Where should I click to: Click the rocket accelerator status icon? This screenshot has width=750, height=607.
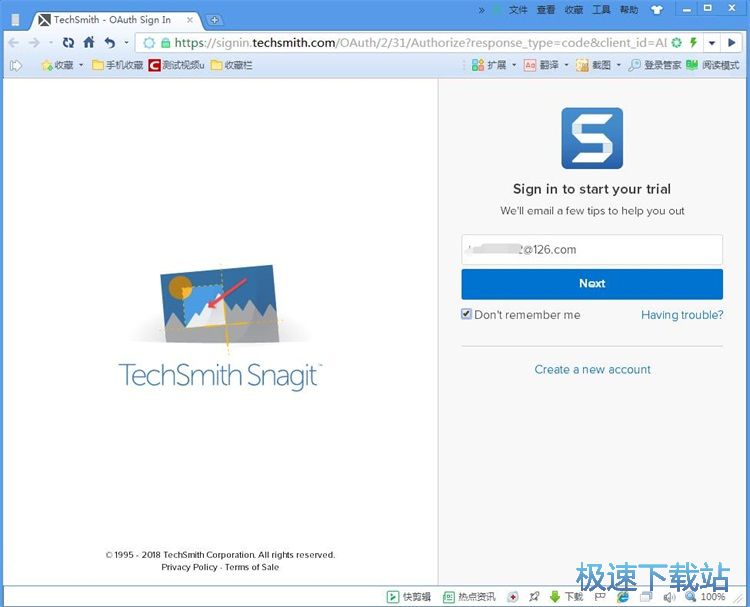[x=534, y=596]
